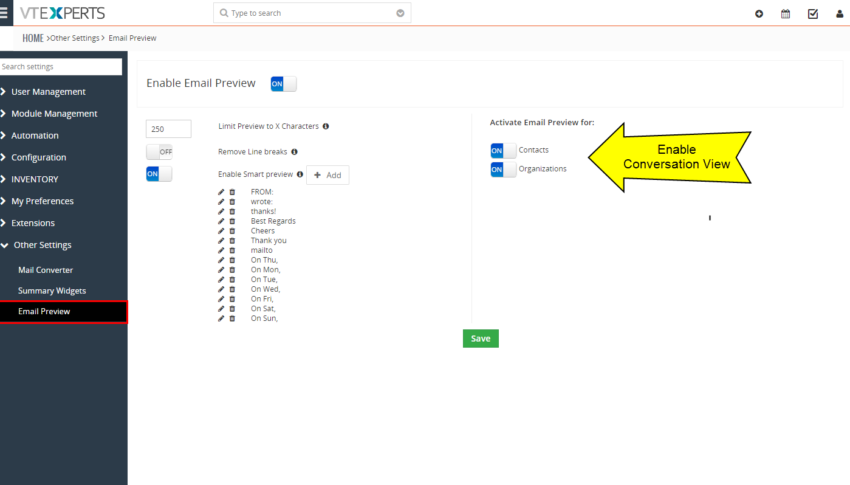Open Mail Converter settings
The image size is (850, 485).
(46, 270)
